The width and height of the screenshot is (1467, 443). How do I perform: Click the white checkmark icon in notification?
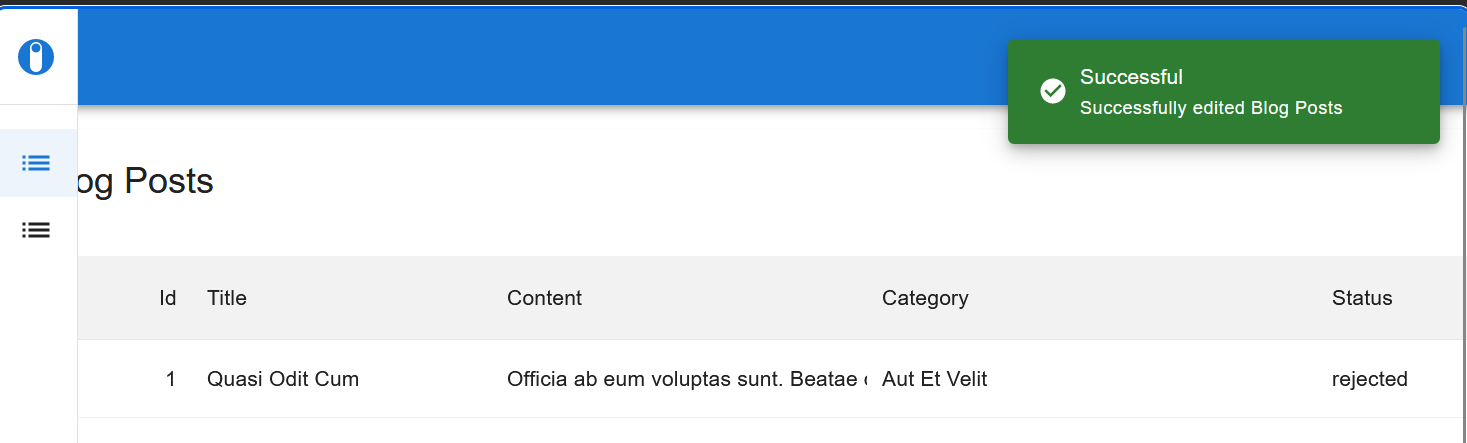click(1053, 91)
